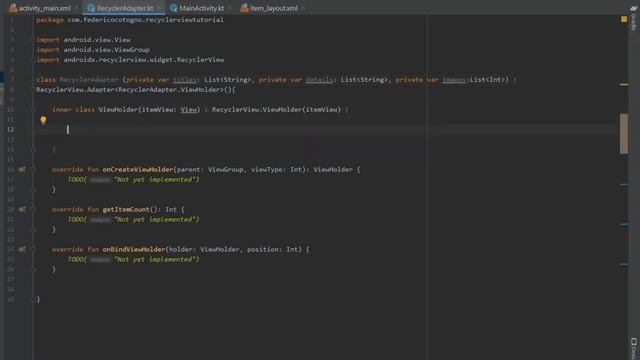Screen dimensions: 640x360
Task: Click the import android.view.ViewGroup line
Action: point(93,50)
